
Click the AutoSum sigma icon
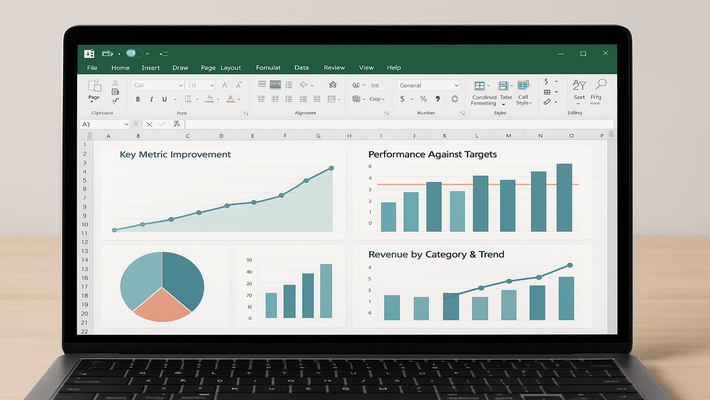point(547,82)
